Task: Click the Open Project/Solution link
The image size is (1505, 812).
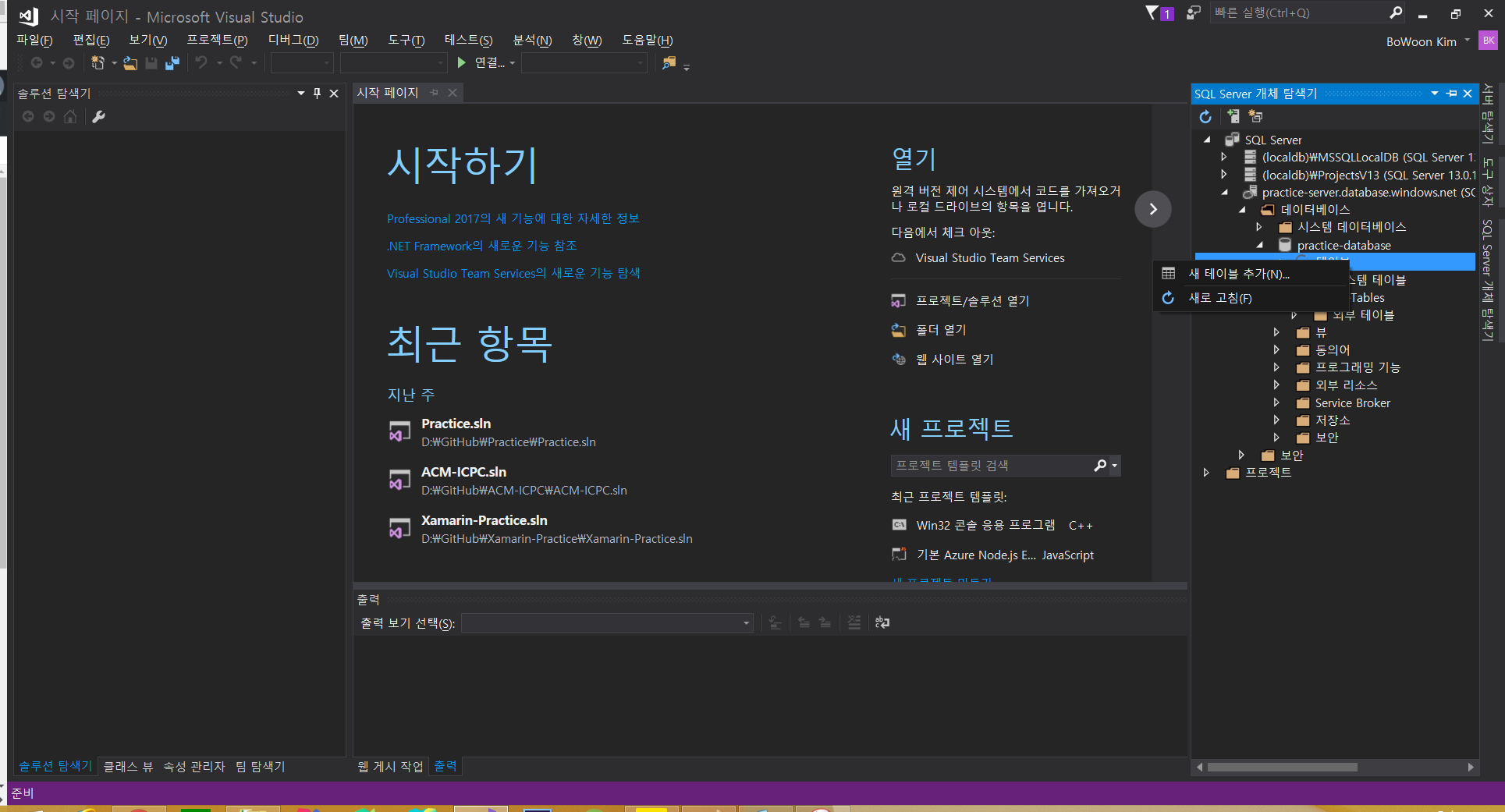Action: pos(972,301)
